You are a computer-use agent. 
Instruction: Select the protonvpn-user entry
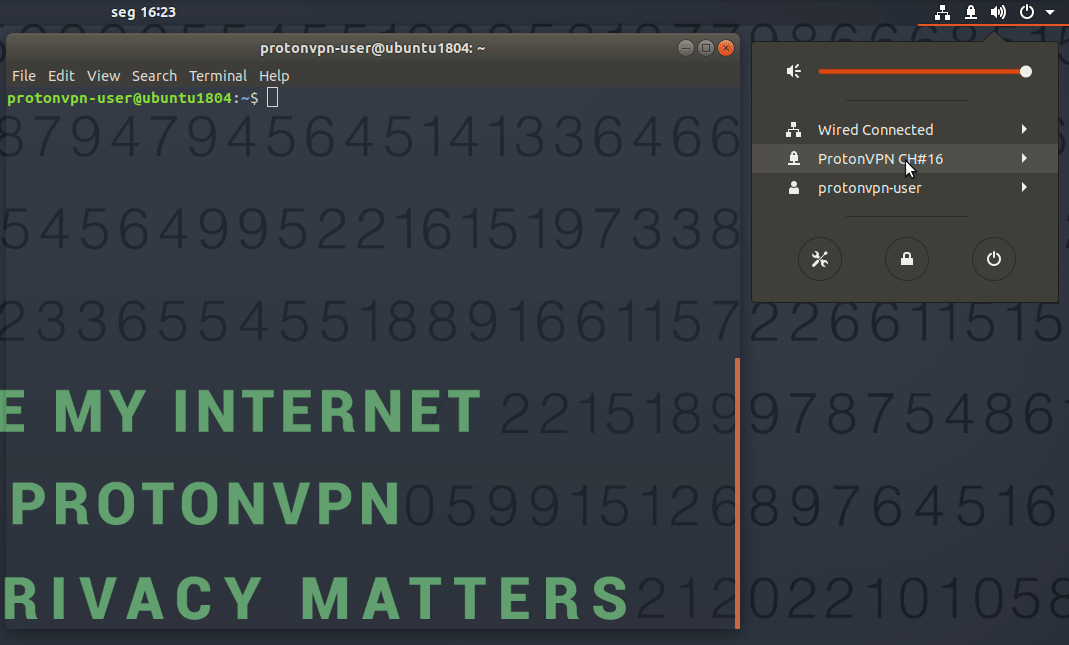905,188
